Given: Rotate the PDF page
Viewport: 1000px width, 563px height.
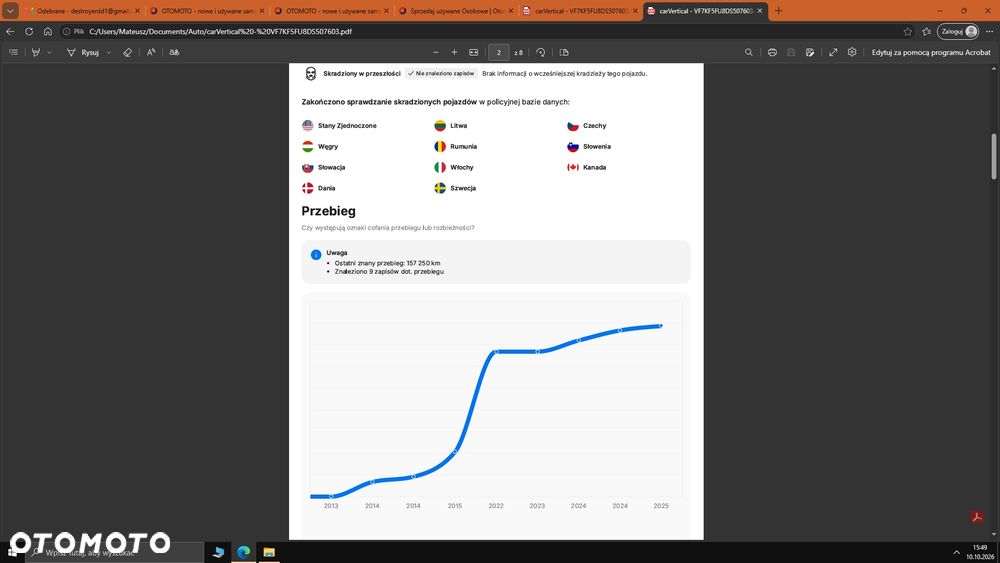Looking at the screenshot, I should pos(541,52).
